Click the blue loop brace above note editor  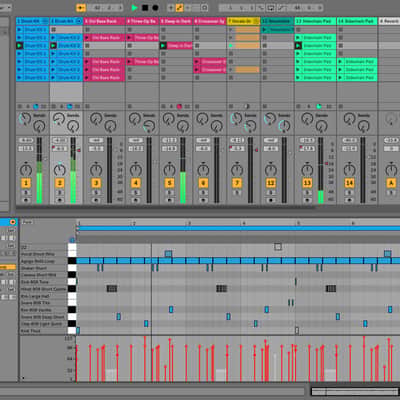(x=238, y=228)
